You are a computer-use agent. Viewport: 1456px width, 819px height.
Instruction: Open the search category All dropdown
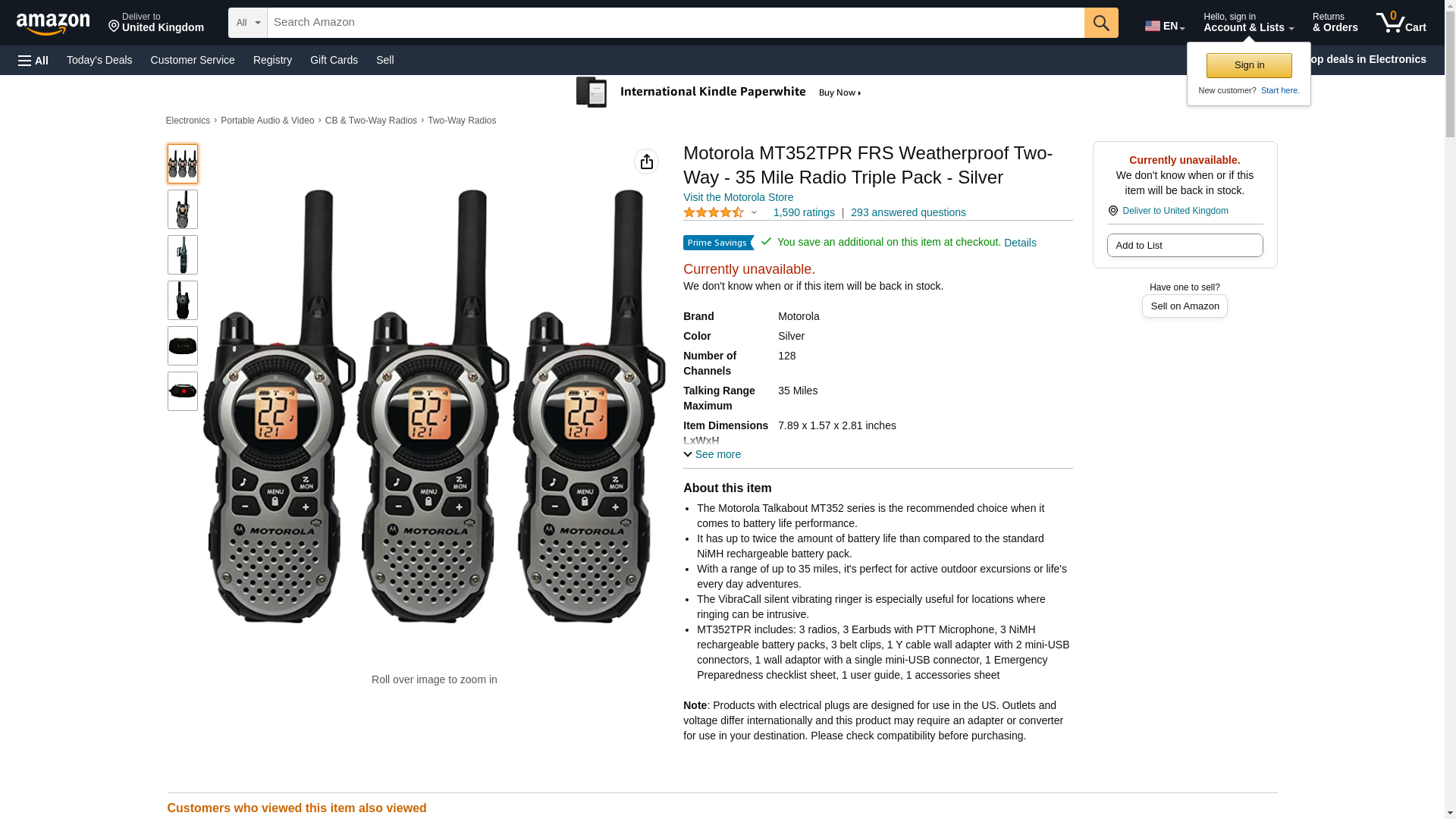247,23
